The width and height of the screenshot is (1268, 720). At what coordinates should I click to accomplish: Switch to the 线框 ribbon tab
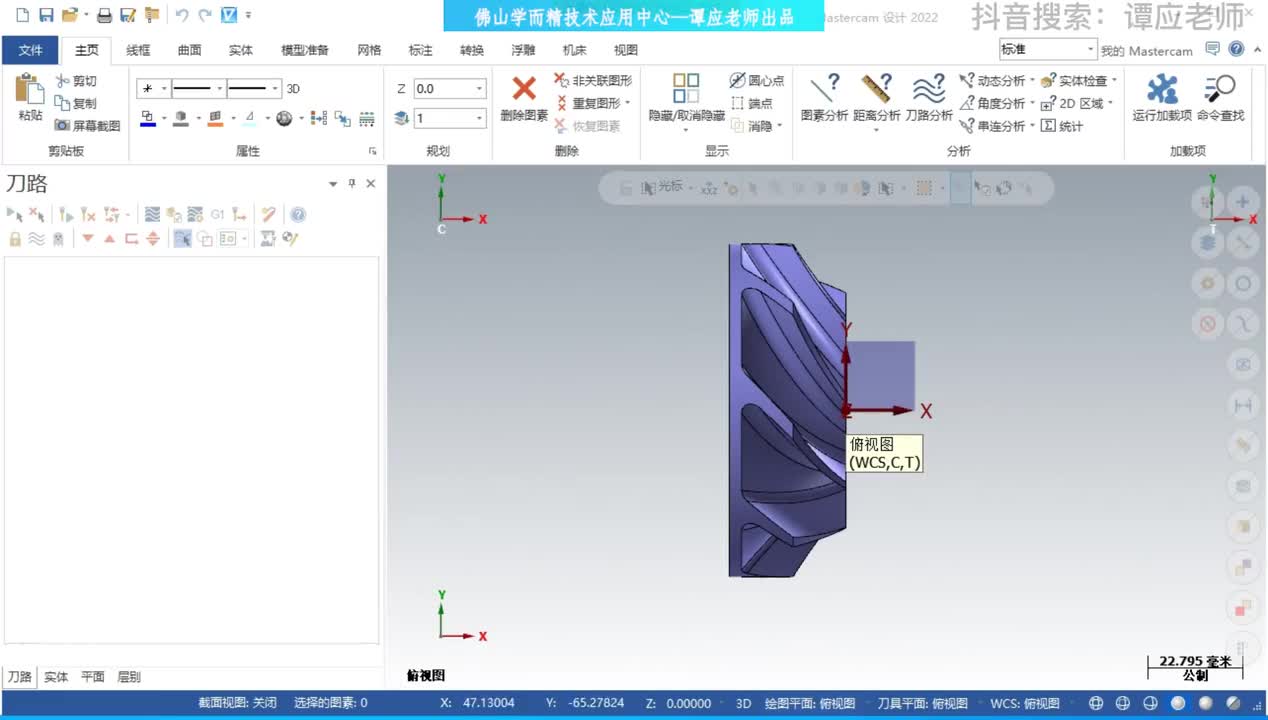[138, 50]
